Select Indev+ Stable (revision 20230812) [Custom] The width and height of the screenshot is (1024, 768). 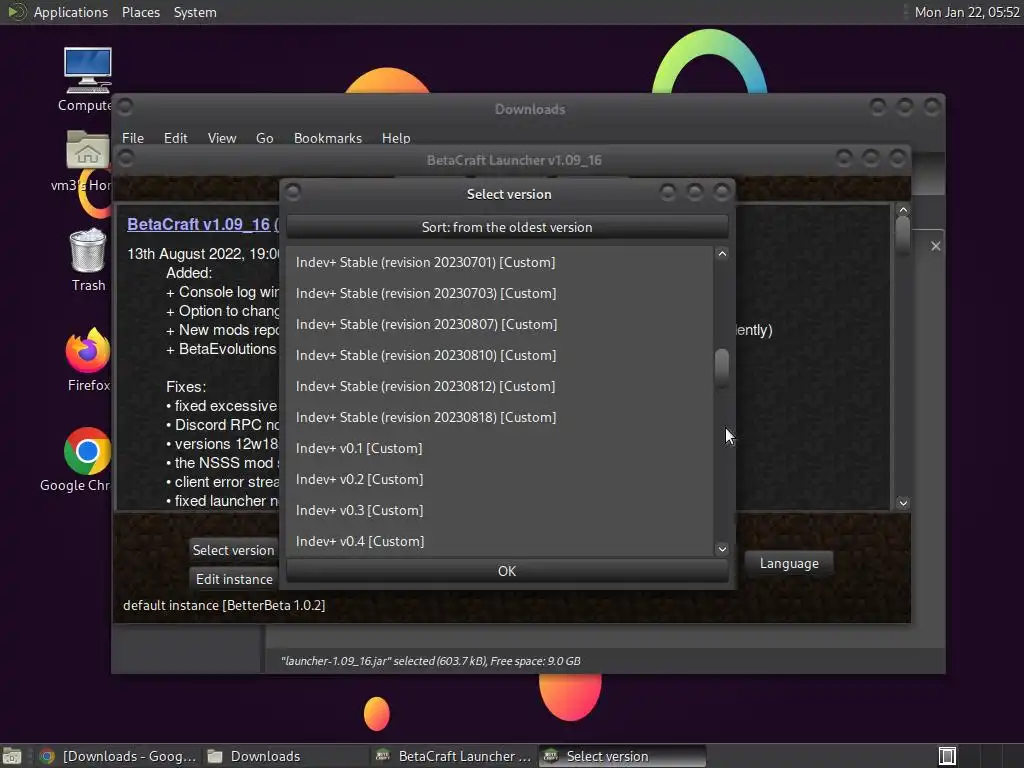500,386
